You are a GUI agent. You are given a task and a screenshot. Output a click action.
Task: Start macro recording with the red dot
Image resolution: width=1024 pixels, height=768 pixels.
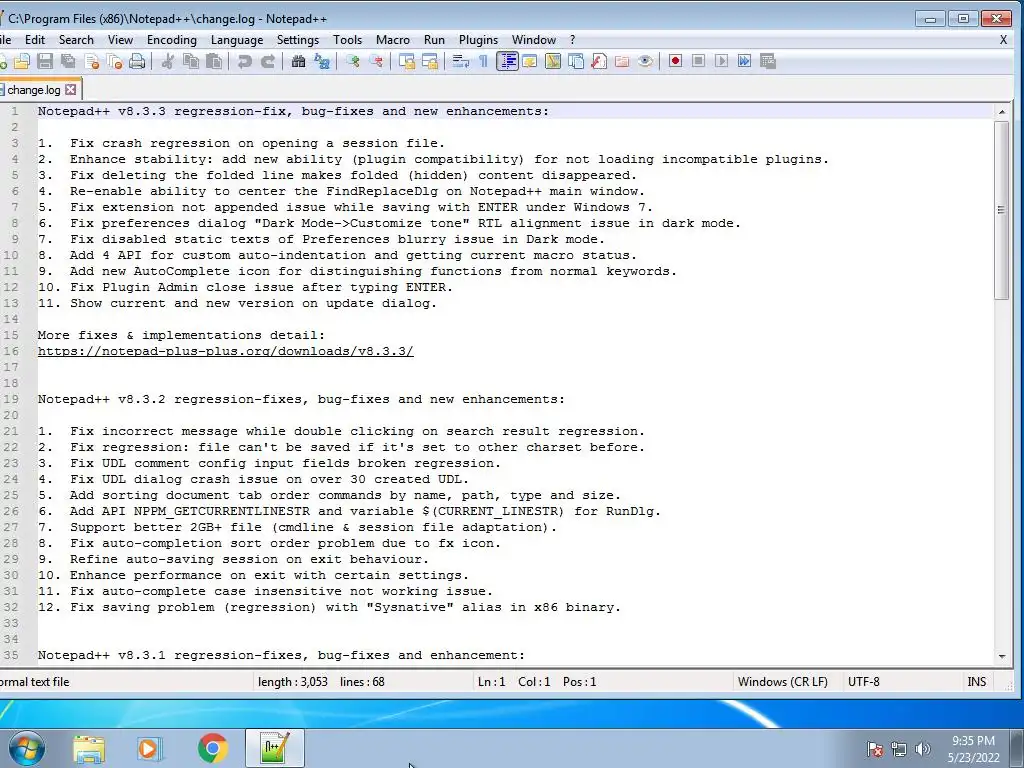click(x=675, y=61)
